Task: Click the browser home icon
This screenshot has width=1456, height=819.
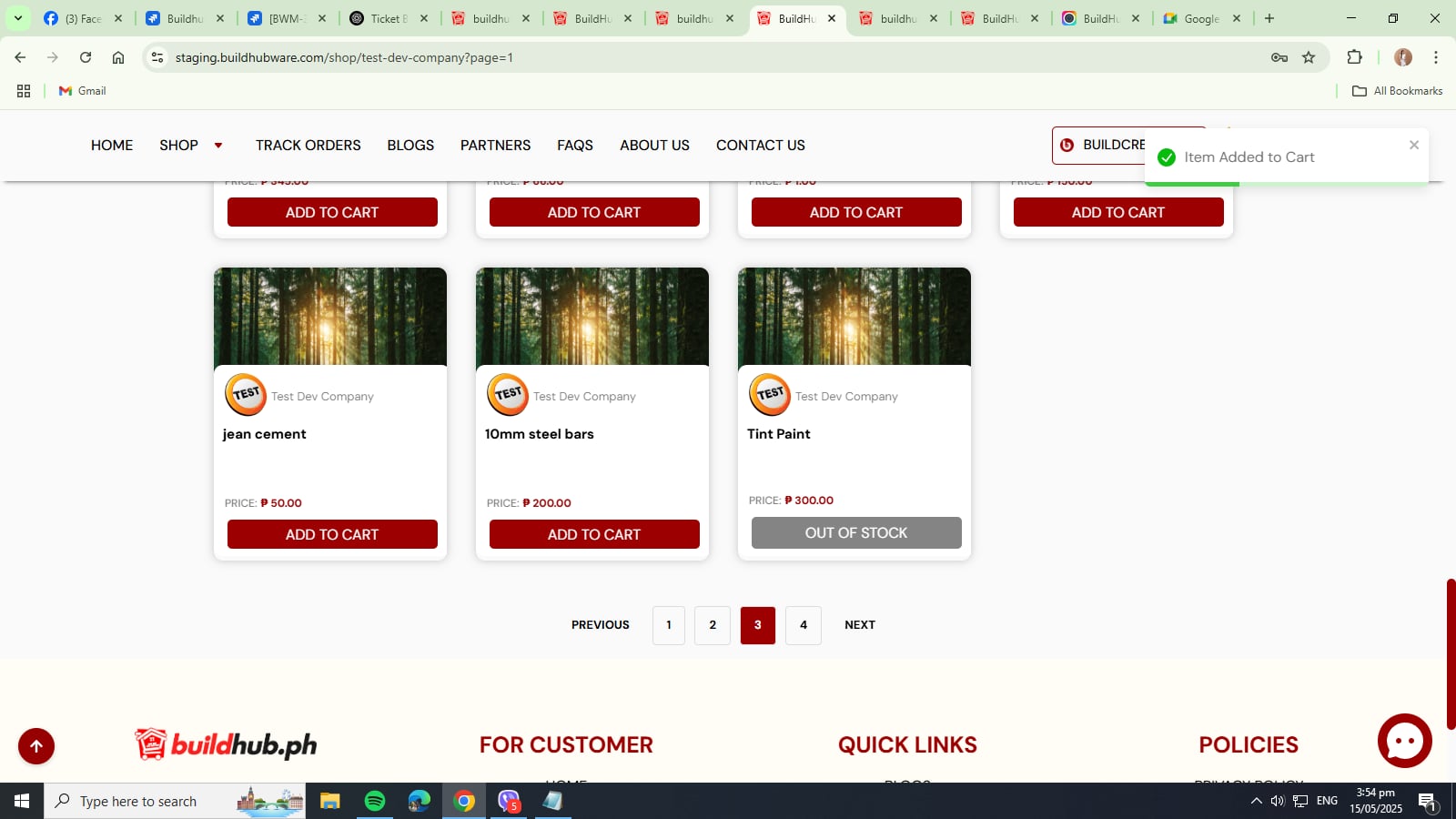Action: [x=118, y=57]
